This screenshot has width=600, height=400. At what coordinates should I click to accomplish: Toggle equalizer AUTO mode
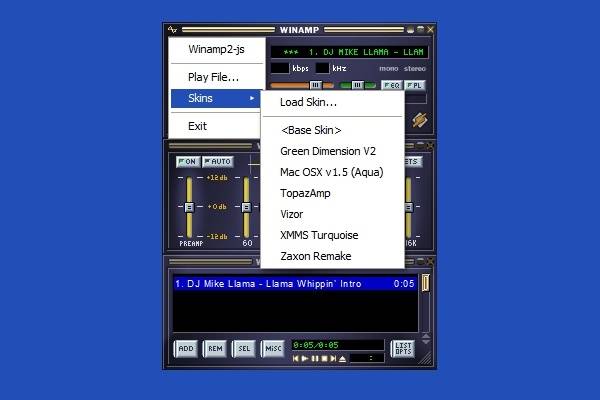coord(218,162)
